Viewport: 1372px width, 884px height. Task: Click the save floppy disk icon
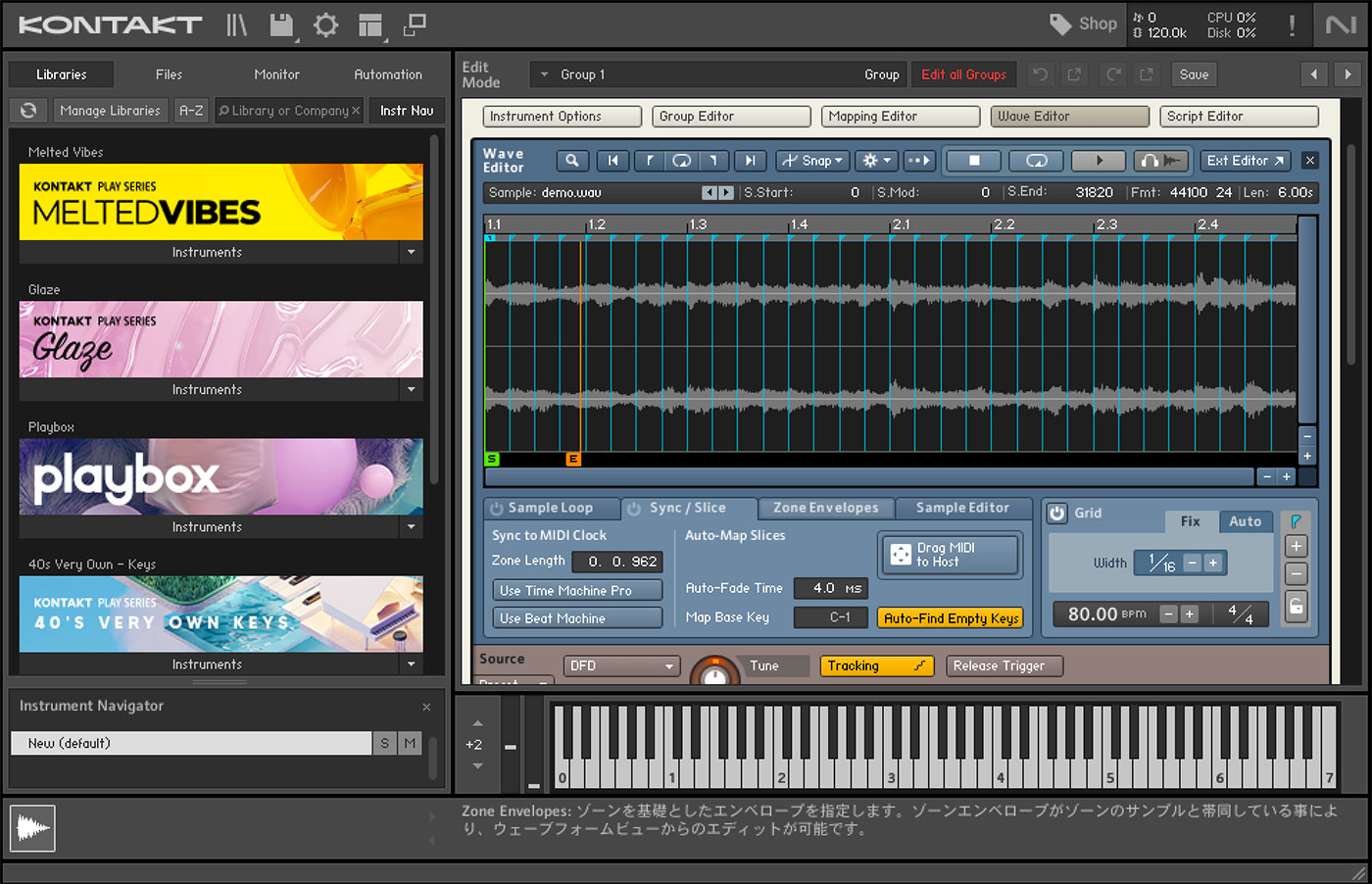281,25
